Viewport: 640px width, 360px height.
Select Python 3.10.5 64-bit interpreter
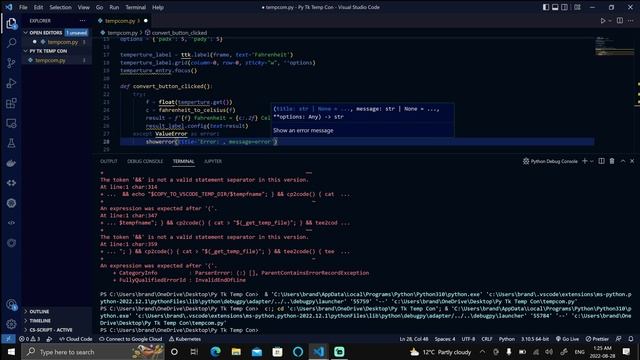click(x=535, y=339)
